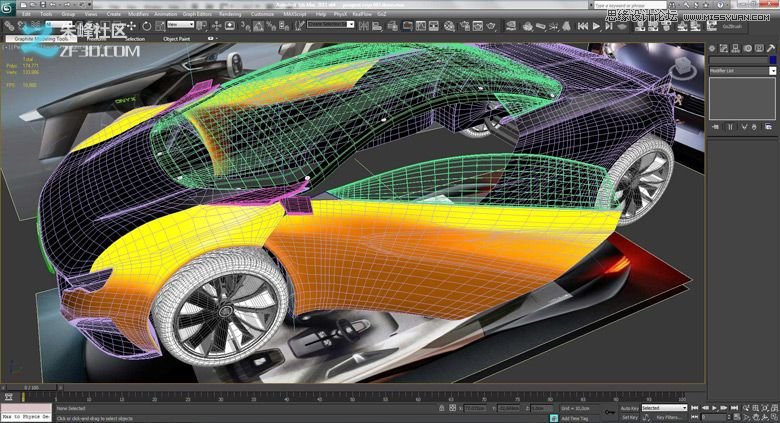
Task: Click the bottom Go to End button
Action: tap(734, 408)
